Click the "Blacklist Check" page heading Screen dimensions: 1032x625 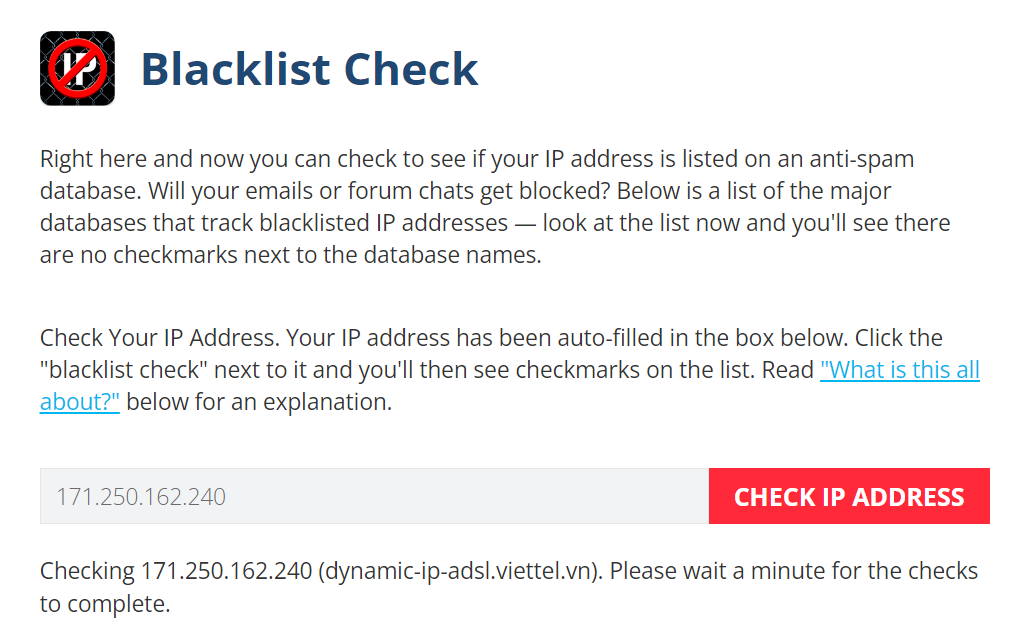click(x=309, y=69)
